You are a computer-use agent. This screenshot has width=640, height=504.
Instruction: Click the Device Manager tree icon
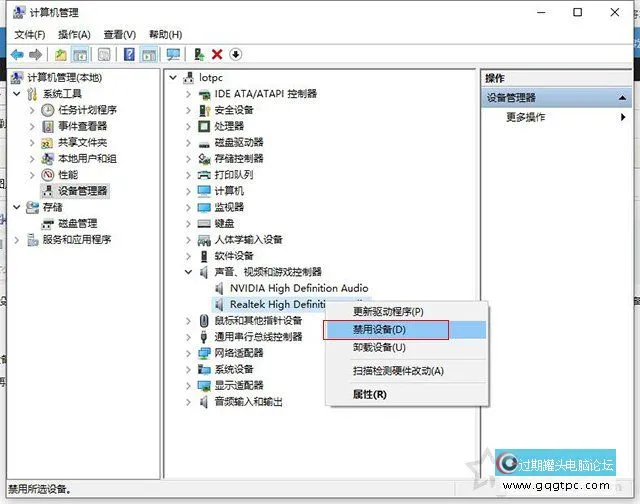[x=48, y=191]
